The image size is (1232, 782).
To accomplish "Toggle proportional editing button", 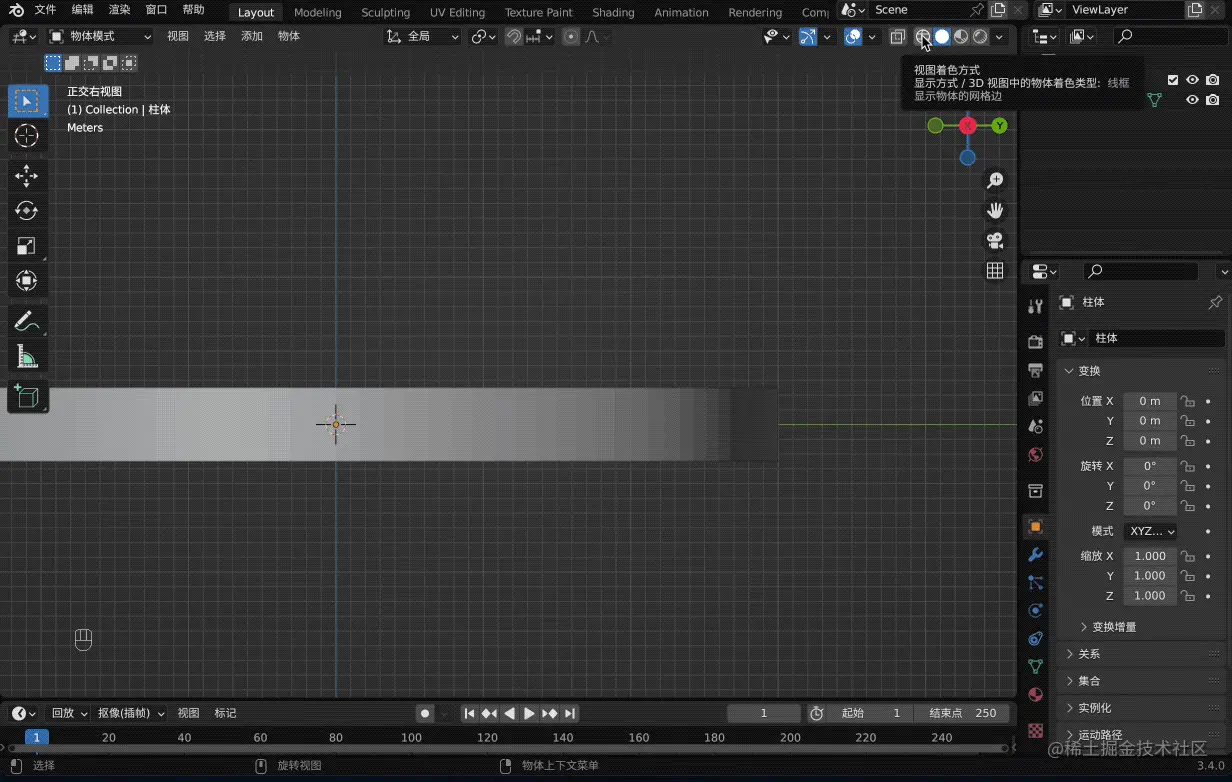I will [570, 36].
